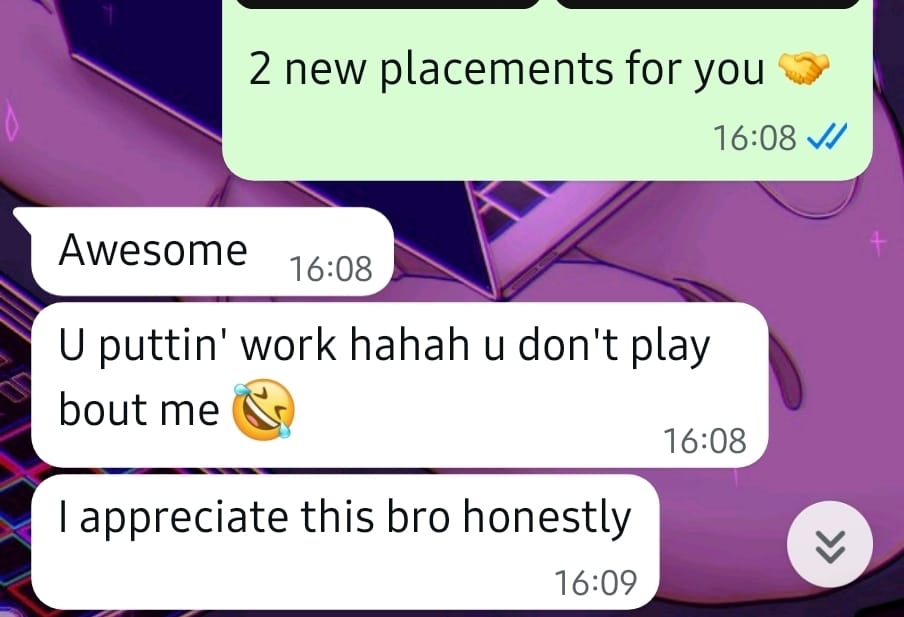
Task: Tap the word 'placements' in the outgoing message
Action: [496, 69]
